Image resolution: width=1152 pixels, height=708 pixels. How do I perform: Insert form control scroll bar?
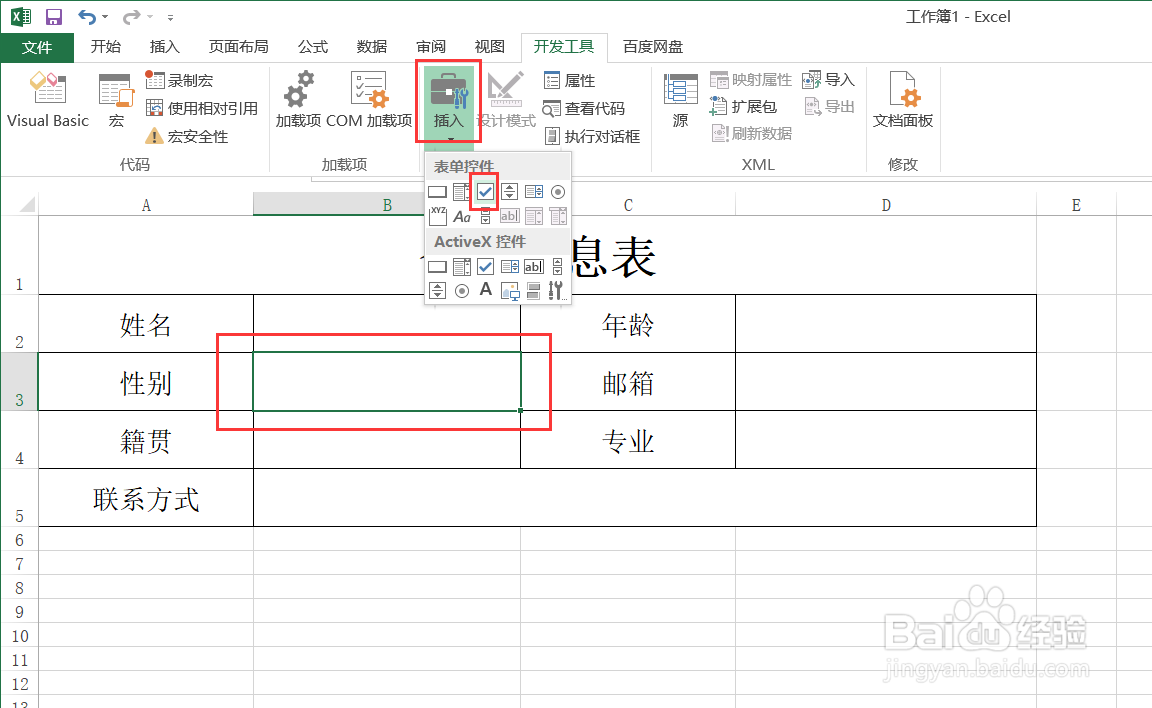coord(485,217)
